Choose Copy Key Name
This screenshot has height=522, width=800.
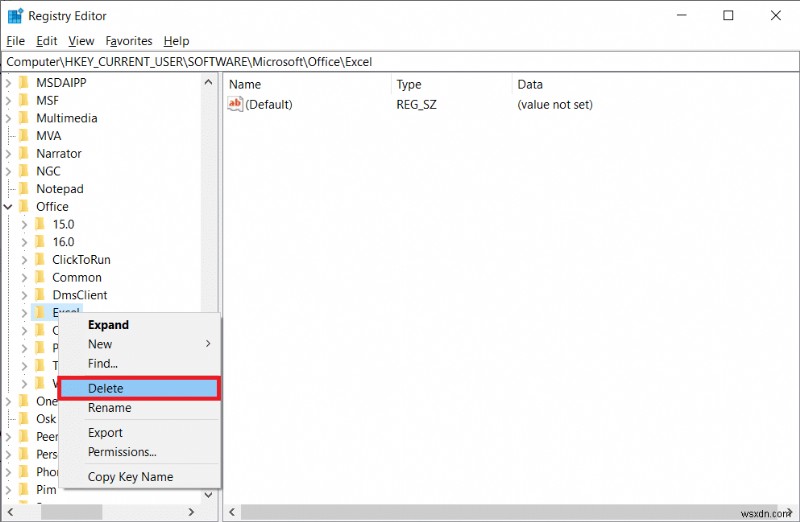pyautogui.click(x=139, y=477)
